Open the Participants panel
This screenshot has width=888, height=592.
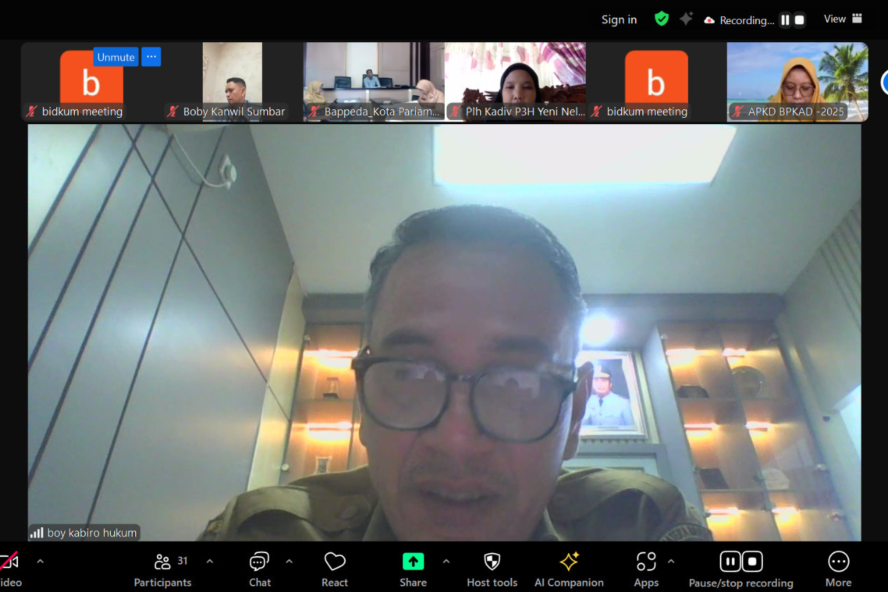click(x=162, y=569)
